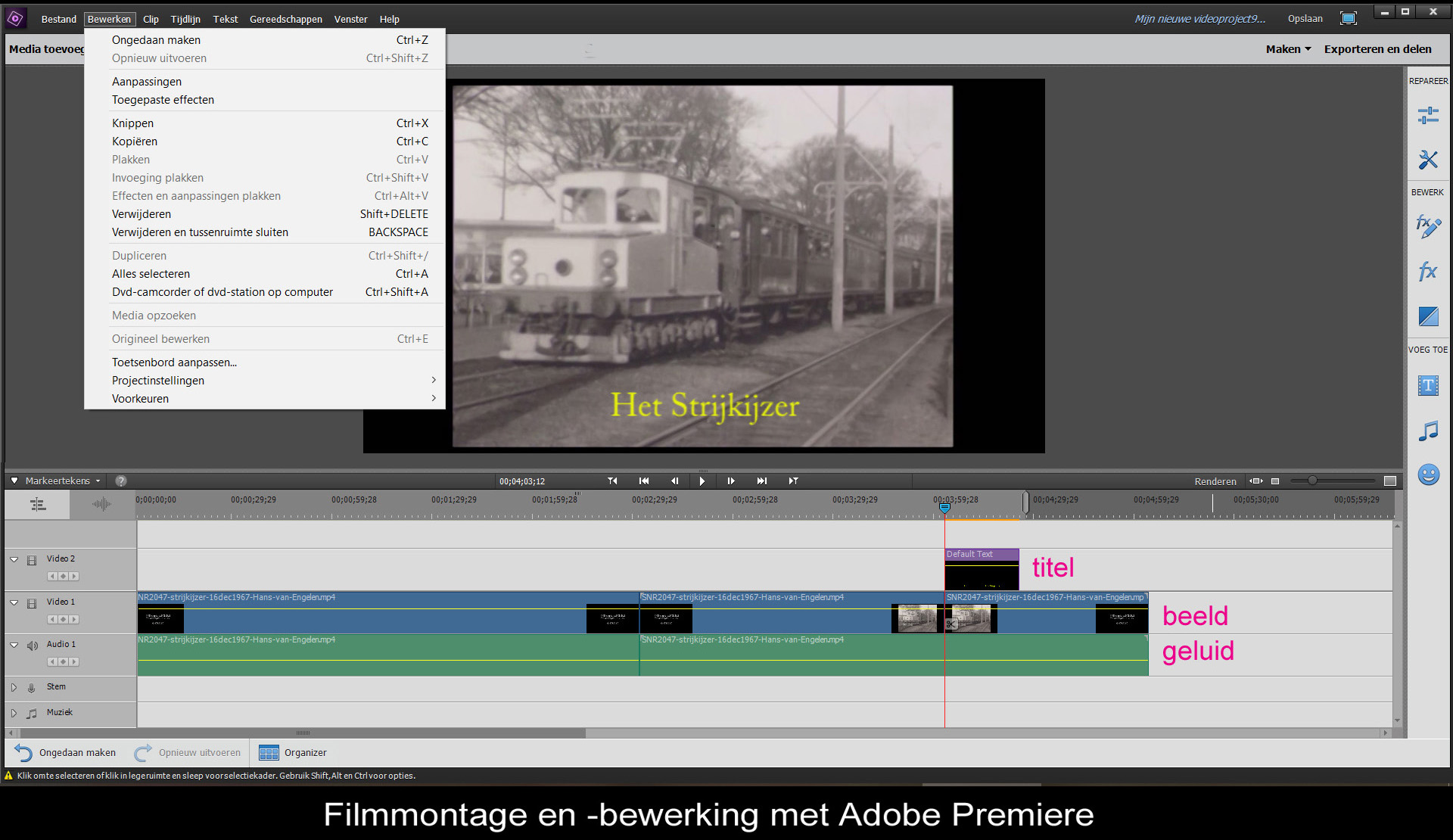Open the Adjustments sliders panel icon
1453x840 pixels.
click(x=1428, y=115)
